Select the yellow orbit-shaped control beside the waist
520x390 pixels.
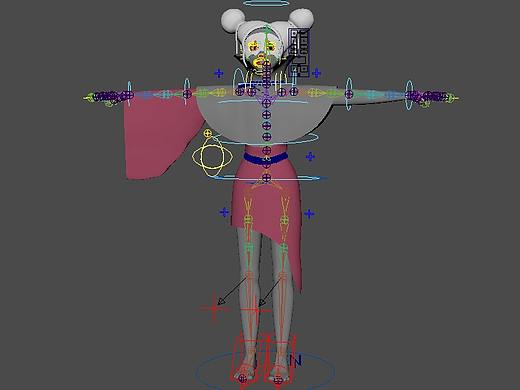tap(212, 156)
